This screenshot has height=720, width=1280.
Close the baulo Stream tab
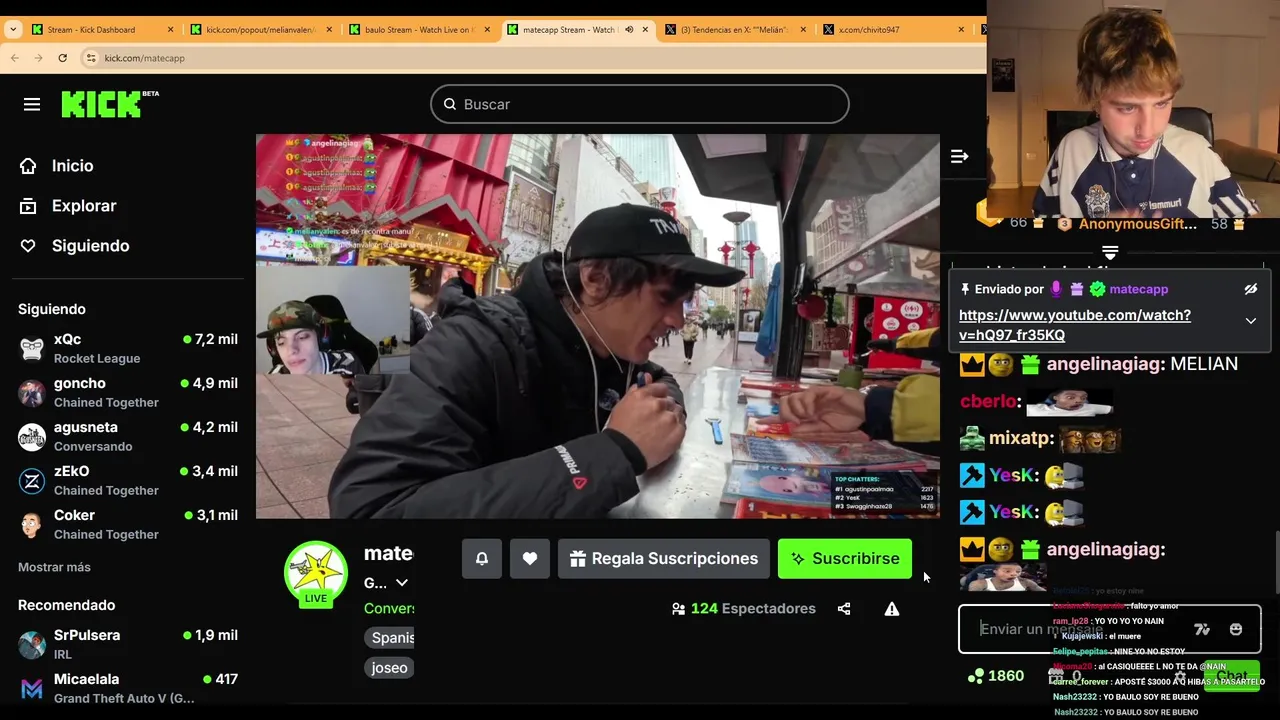tap(487, 30)
